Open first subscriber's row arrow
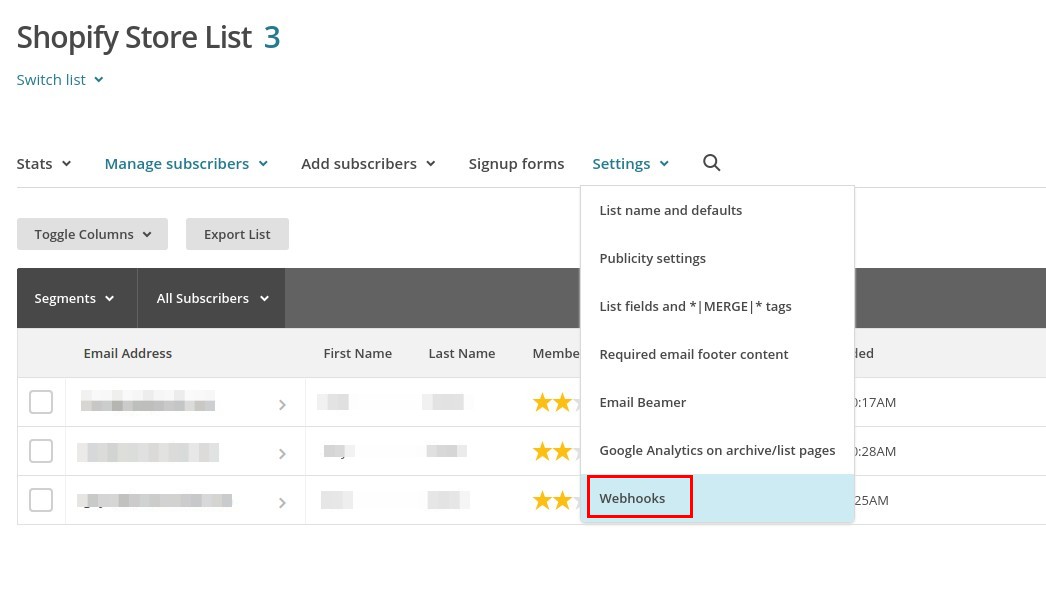Image resolution: width=1046 pixels, height=602 pixels. [x=282, y=404]
